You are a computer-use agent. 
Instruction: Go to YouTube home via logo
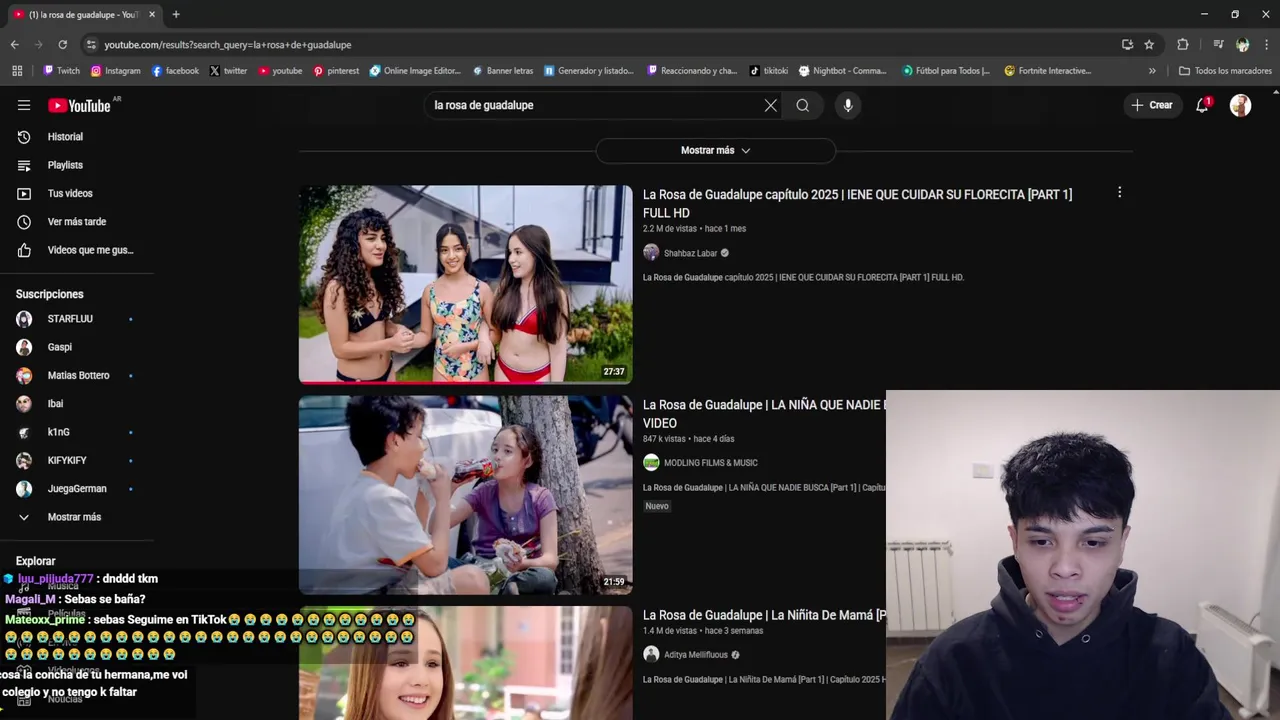79,105
